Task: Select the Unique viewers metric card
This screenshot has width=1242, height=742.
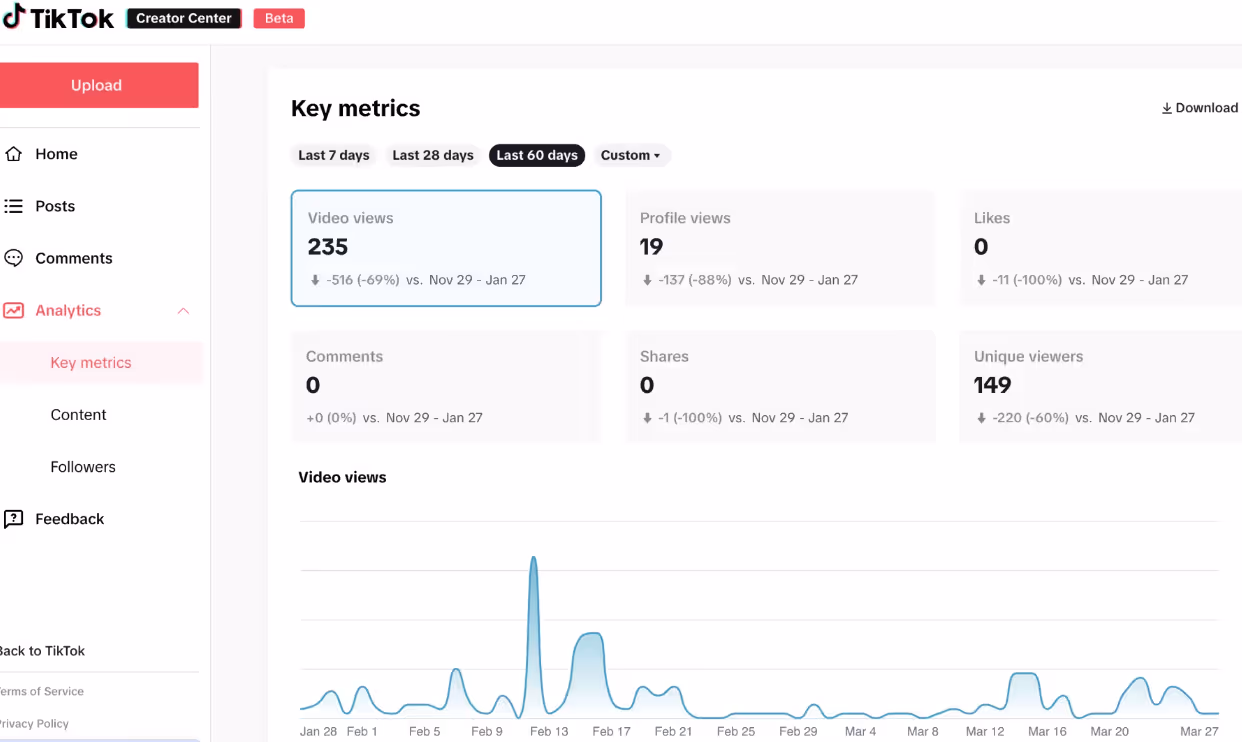Action: [1100, 386]
